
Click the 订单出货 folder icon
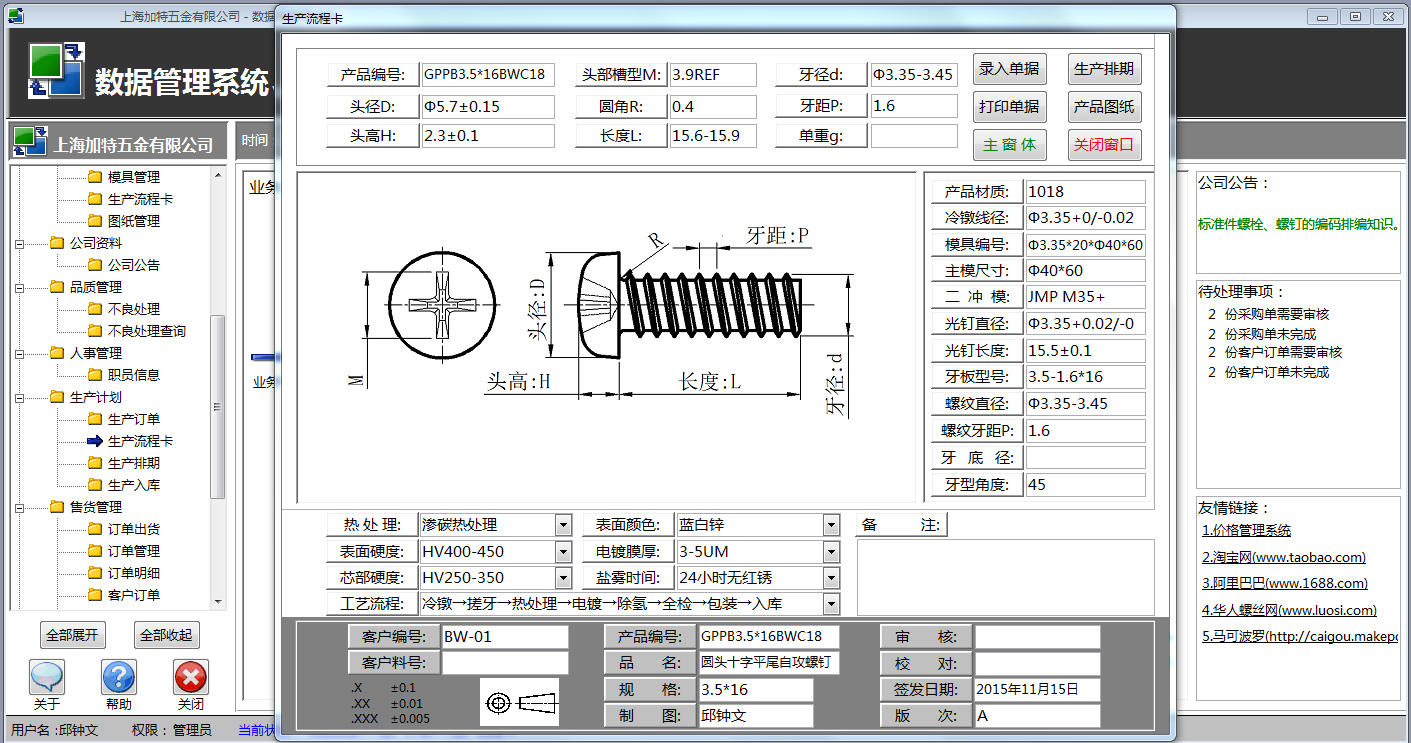95,529
